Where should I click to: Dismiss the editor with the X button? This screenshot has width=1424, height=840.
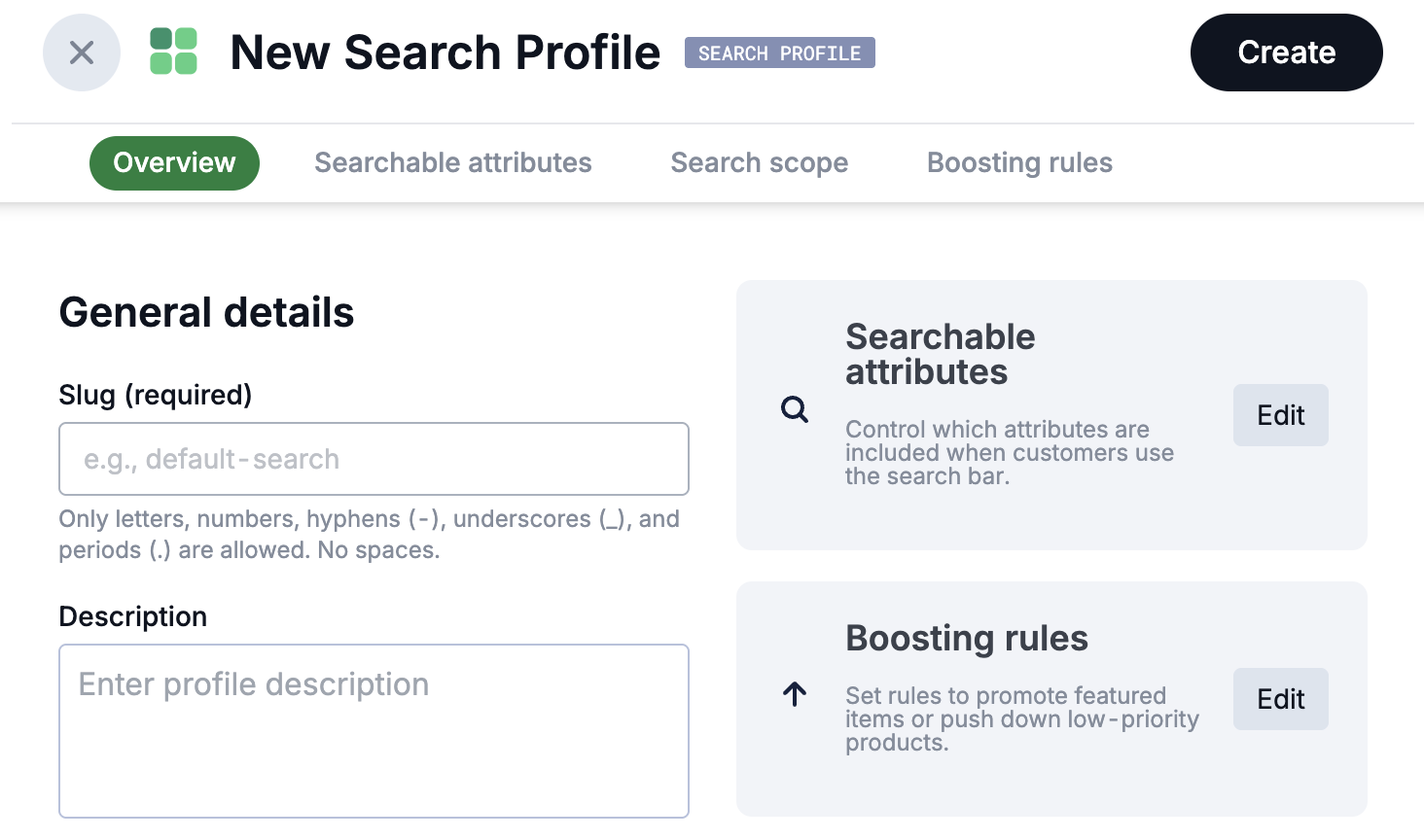82,52
